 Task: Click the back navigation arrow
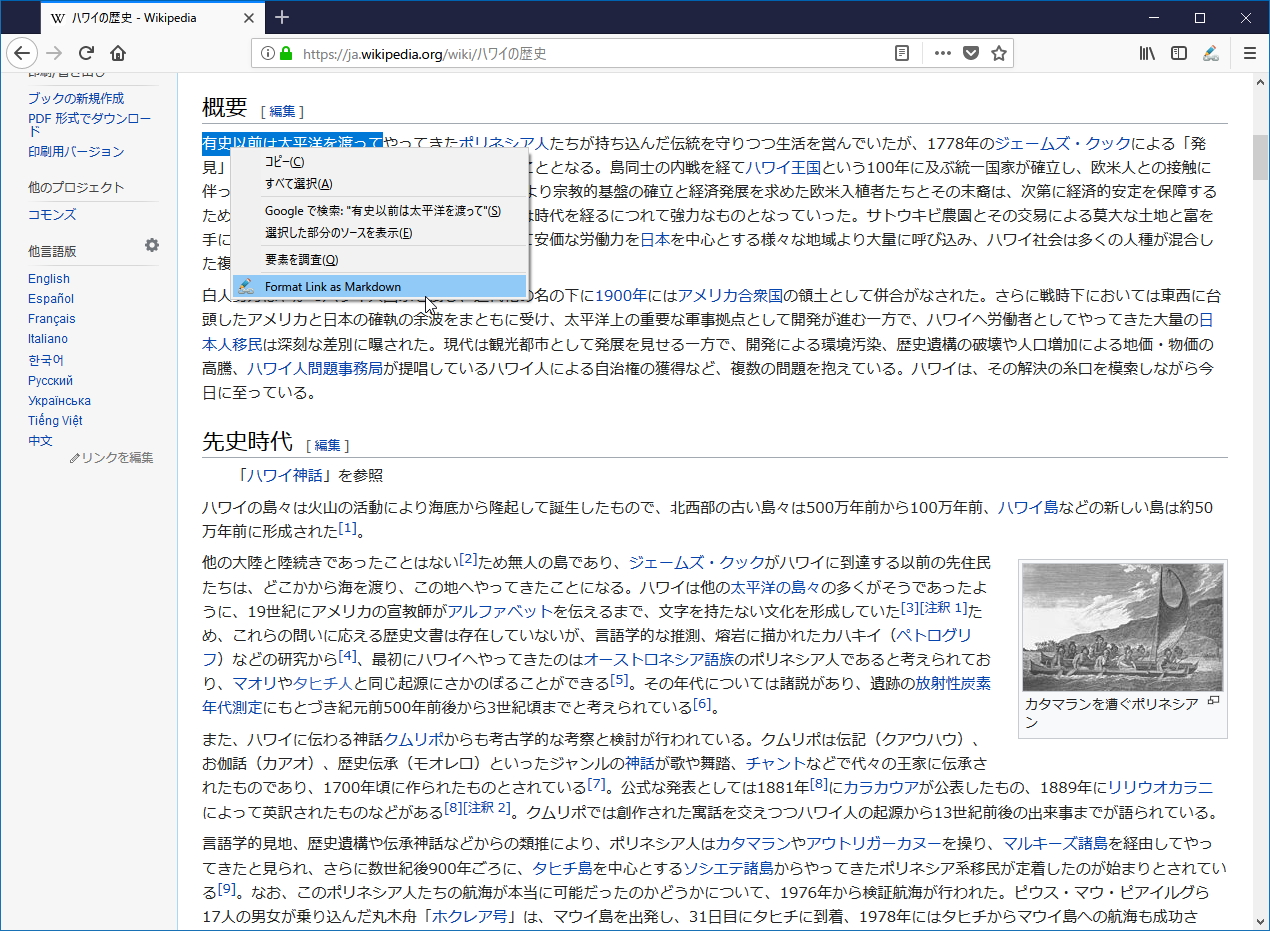pos(22,53)
